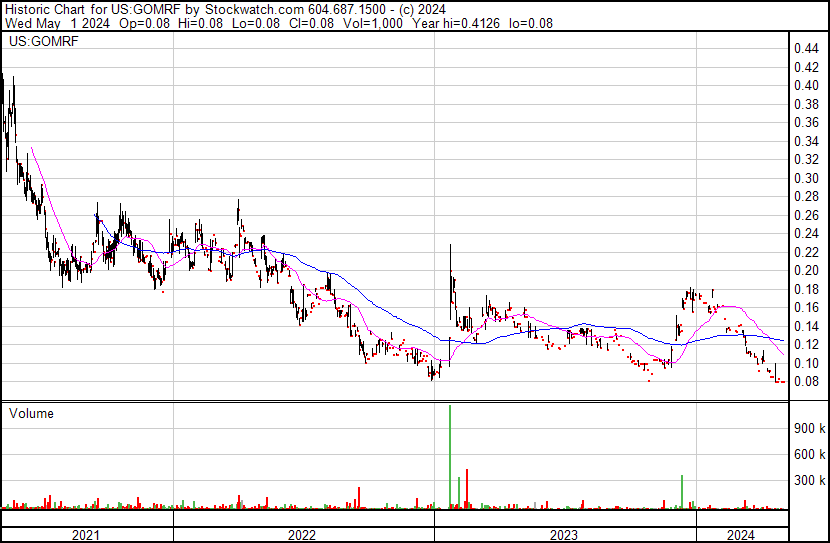Click the Year hi=0.4126 value in the header
Viewport: 830px width, 543px height.
click(x=456, y=23)
